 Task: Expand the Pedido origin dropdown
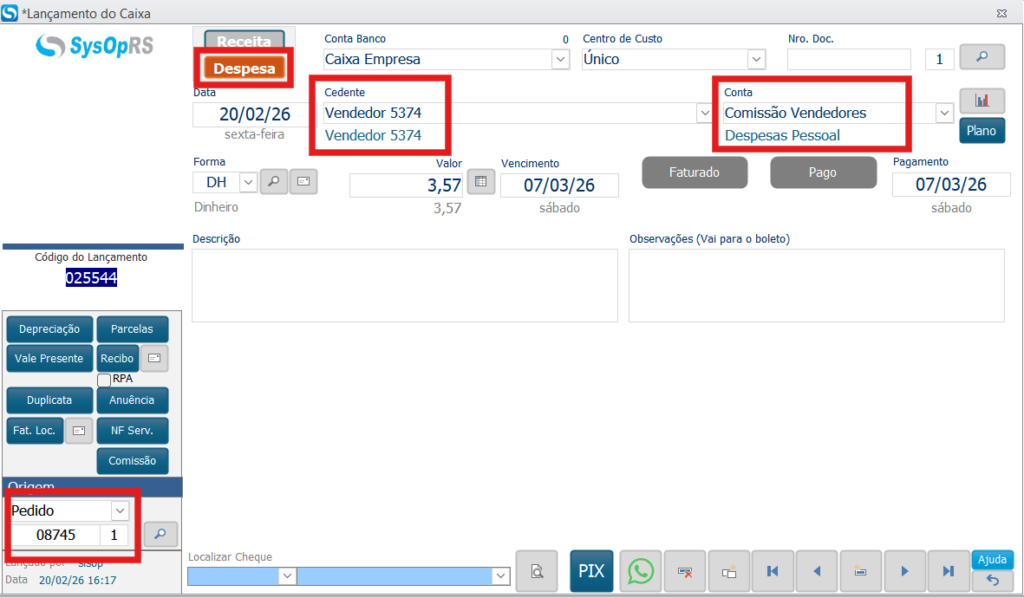tap(120, 510)
